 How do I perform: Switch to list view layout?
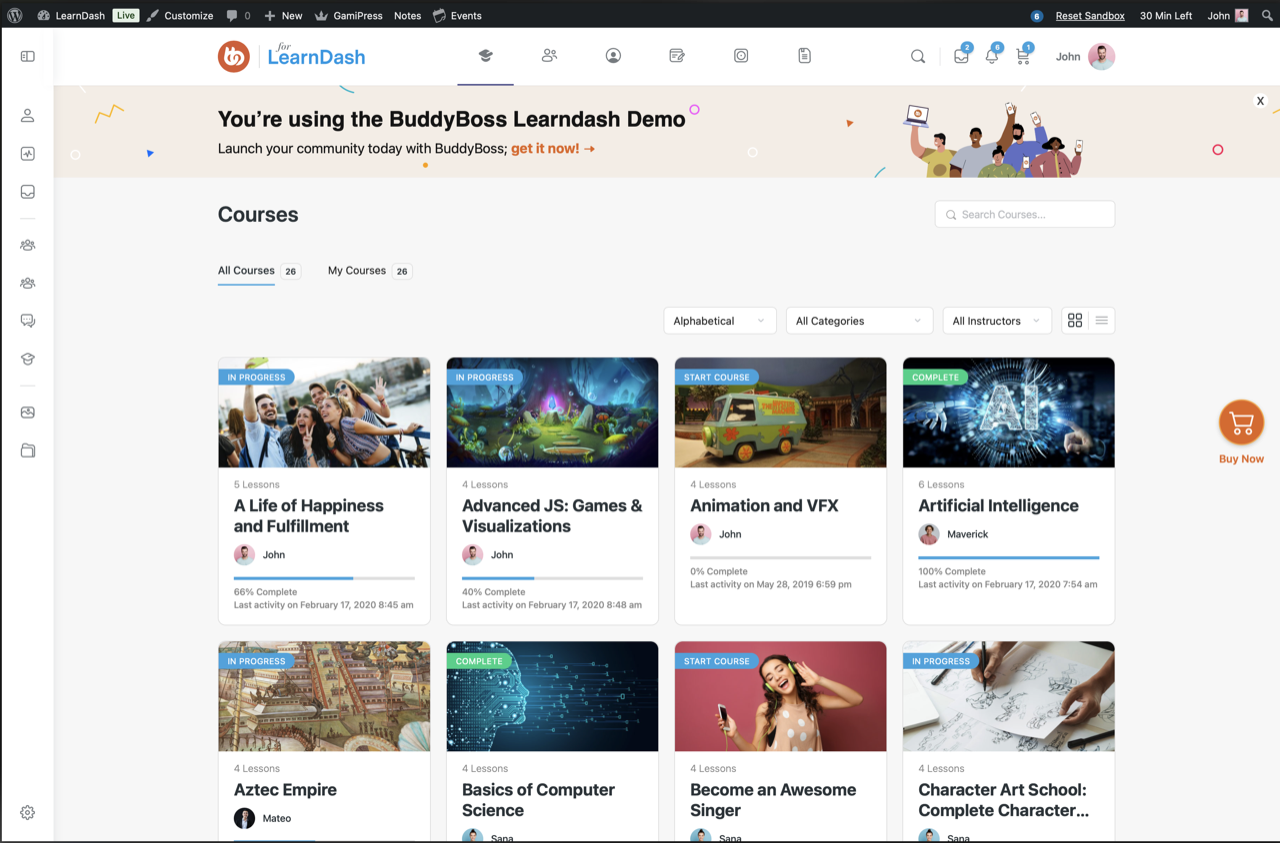tap(1101, 321)
